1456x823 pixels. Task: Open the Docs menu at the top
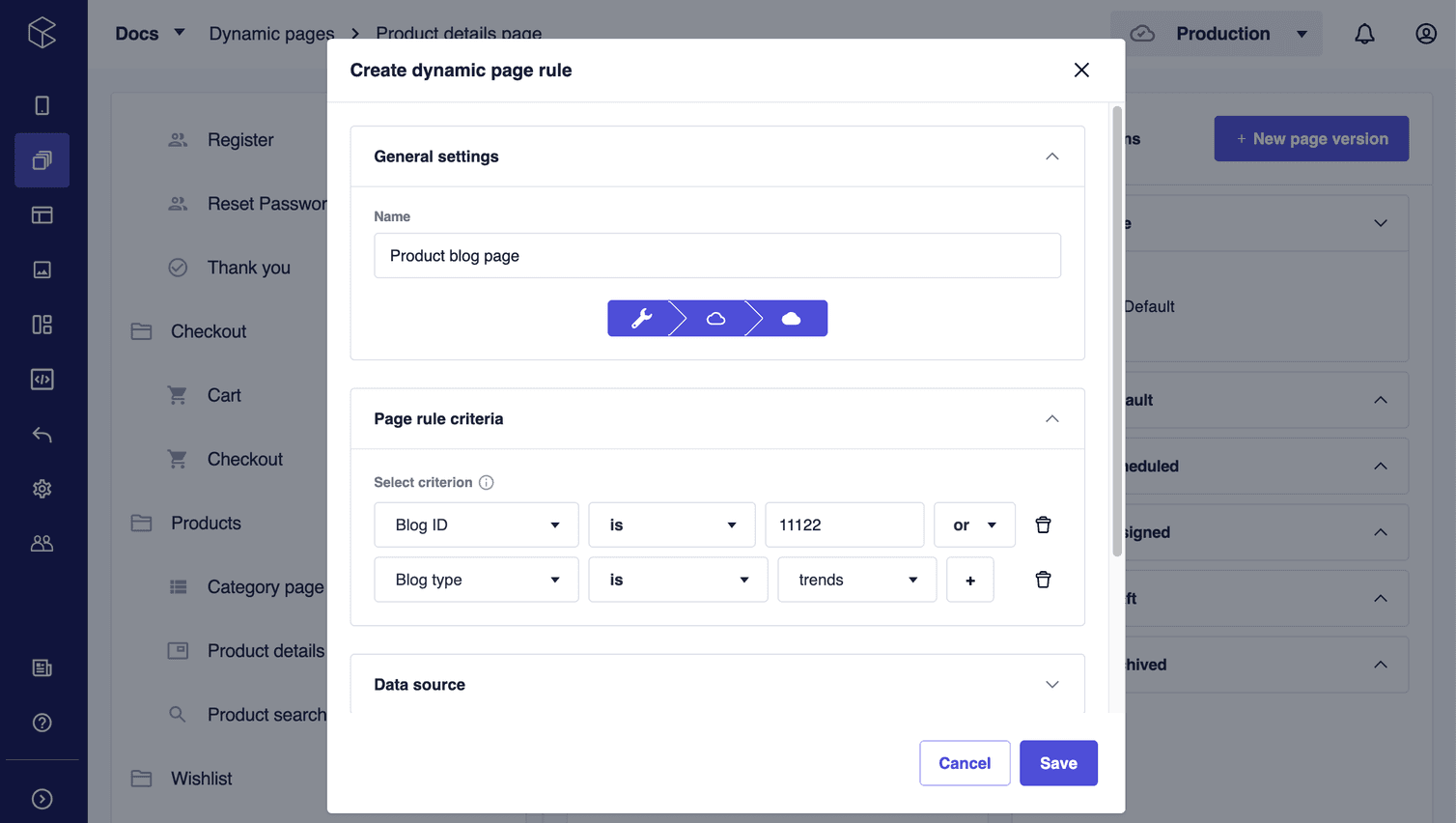150,33
